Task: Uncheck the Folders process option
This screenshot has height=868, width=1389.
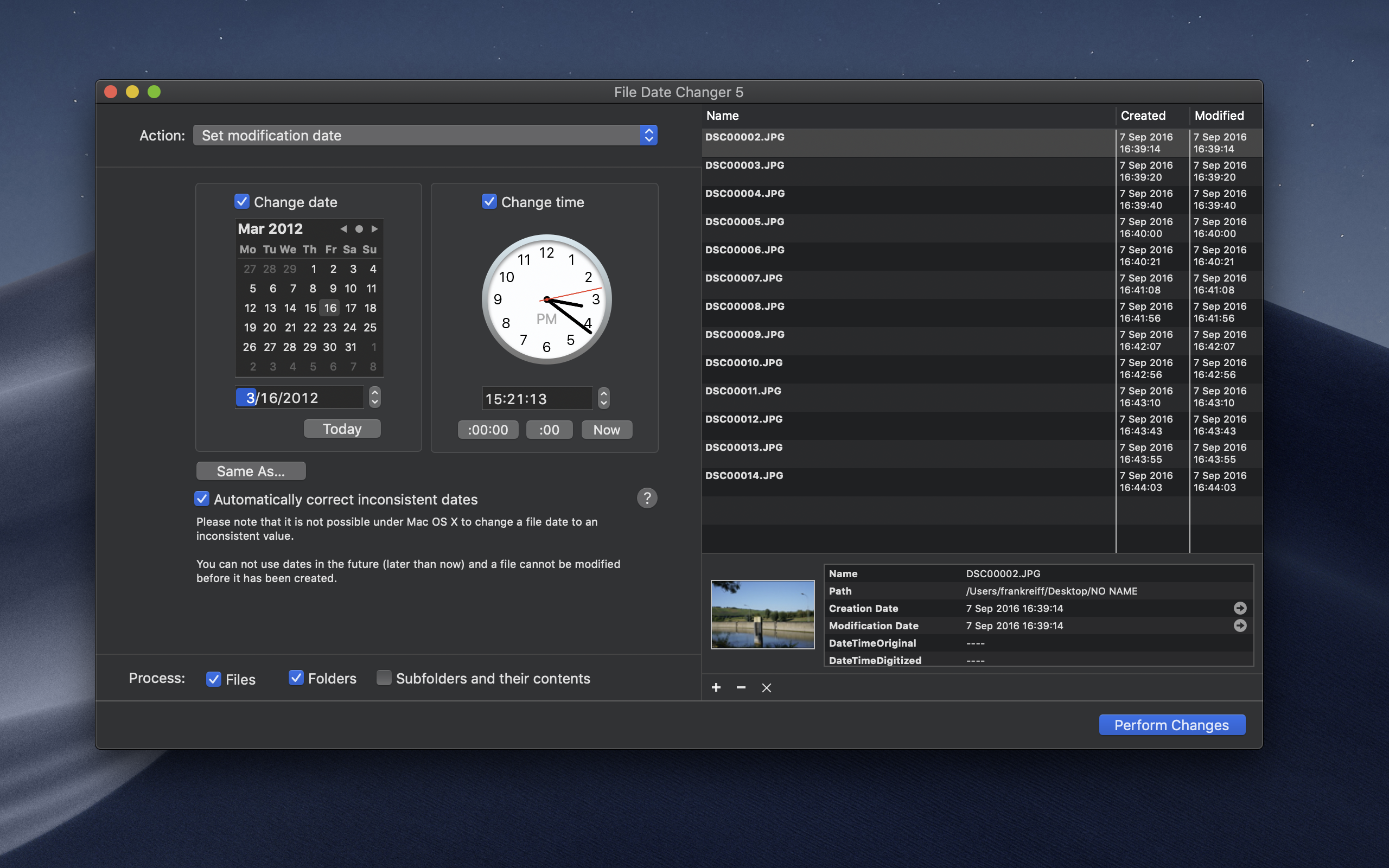Action: click(296, 678)
